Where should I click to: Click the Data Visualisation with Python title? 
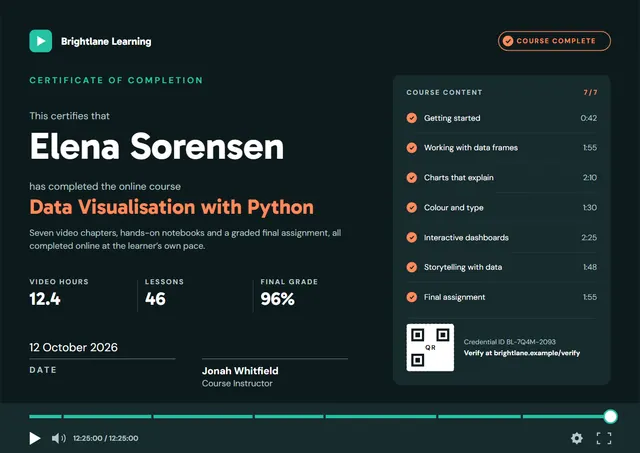tap(171, 207)
